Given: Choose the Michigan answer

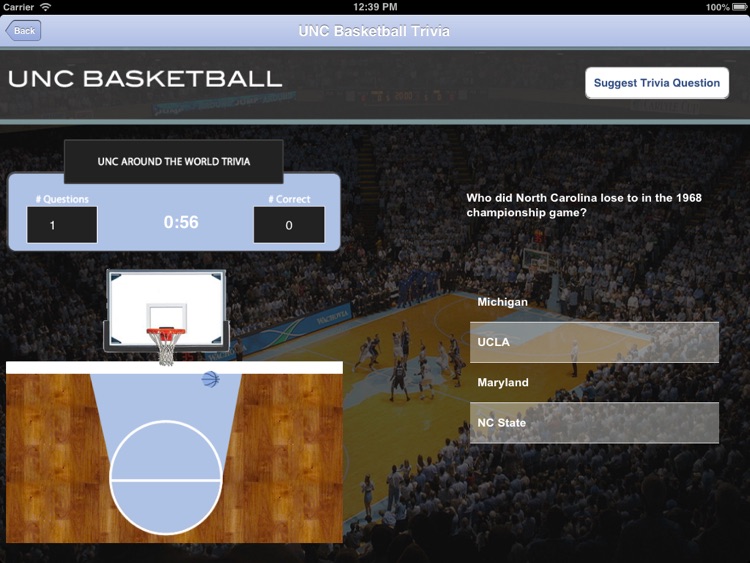Looking at the screenshot, I should (594, 302).
